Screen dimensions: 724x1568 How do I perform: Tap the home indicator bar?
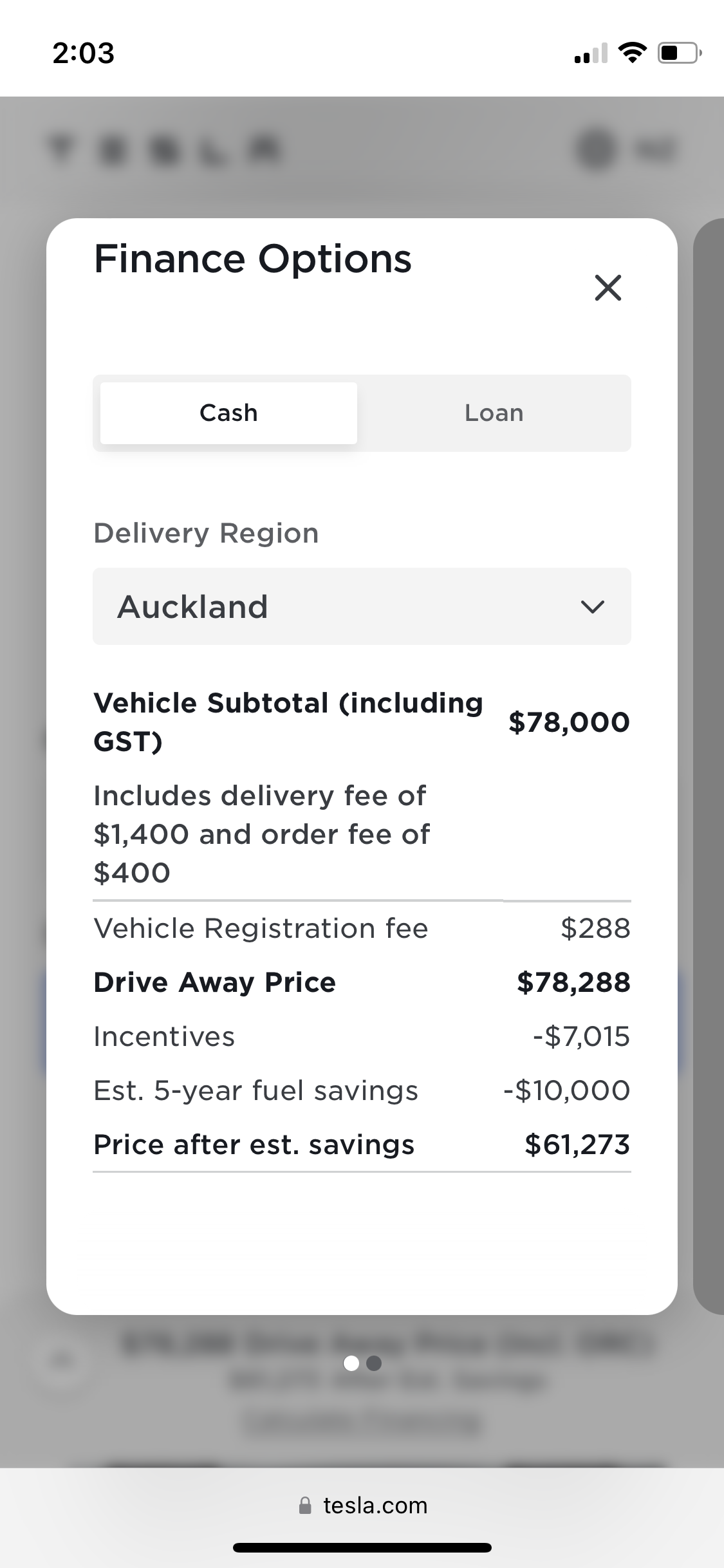pyautogui.click(x=362, y=1547)
